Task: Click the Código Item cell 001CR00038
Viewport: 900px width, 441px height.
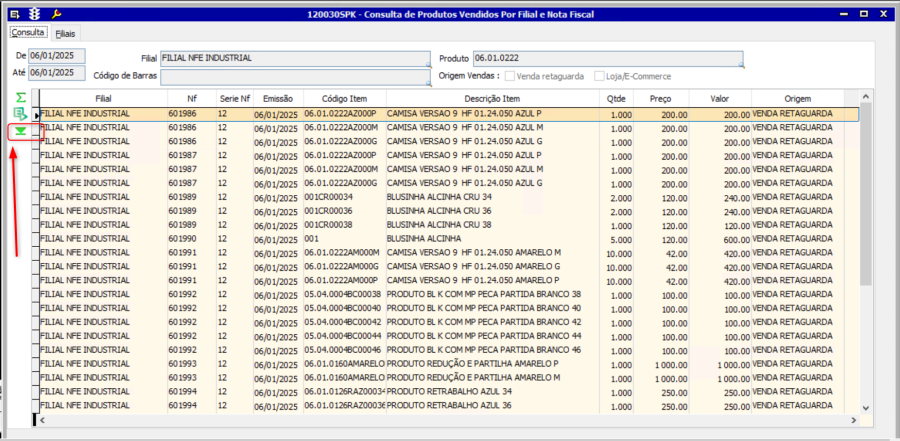Action: click(x=344, y=225)
